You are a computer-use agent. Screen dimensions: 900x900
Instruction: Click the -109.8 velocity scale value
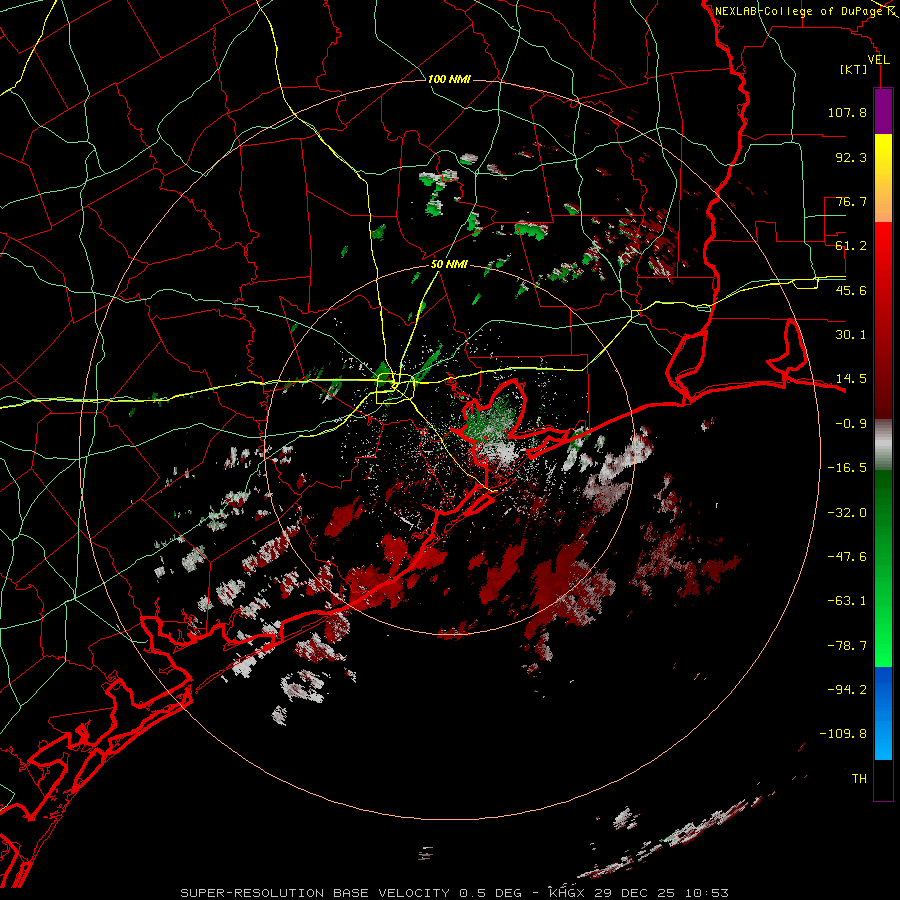pos(843,734)
